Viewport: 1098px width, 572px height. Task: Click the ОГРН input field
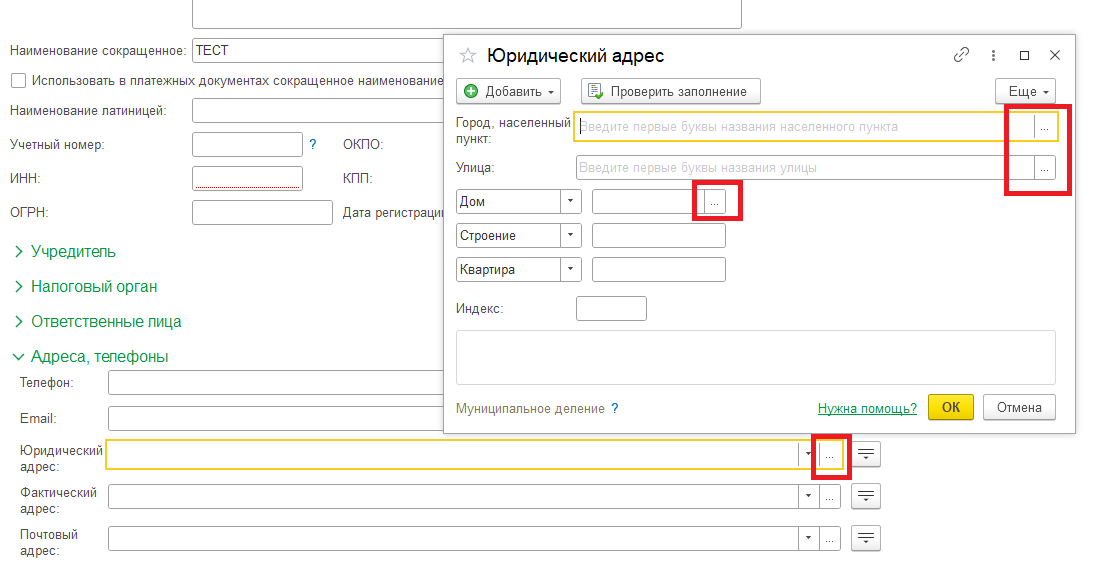263,212
